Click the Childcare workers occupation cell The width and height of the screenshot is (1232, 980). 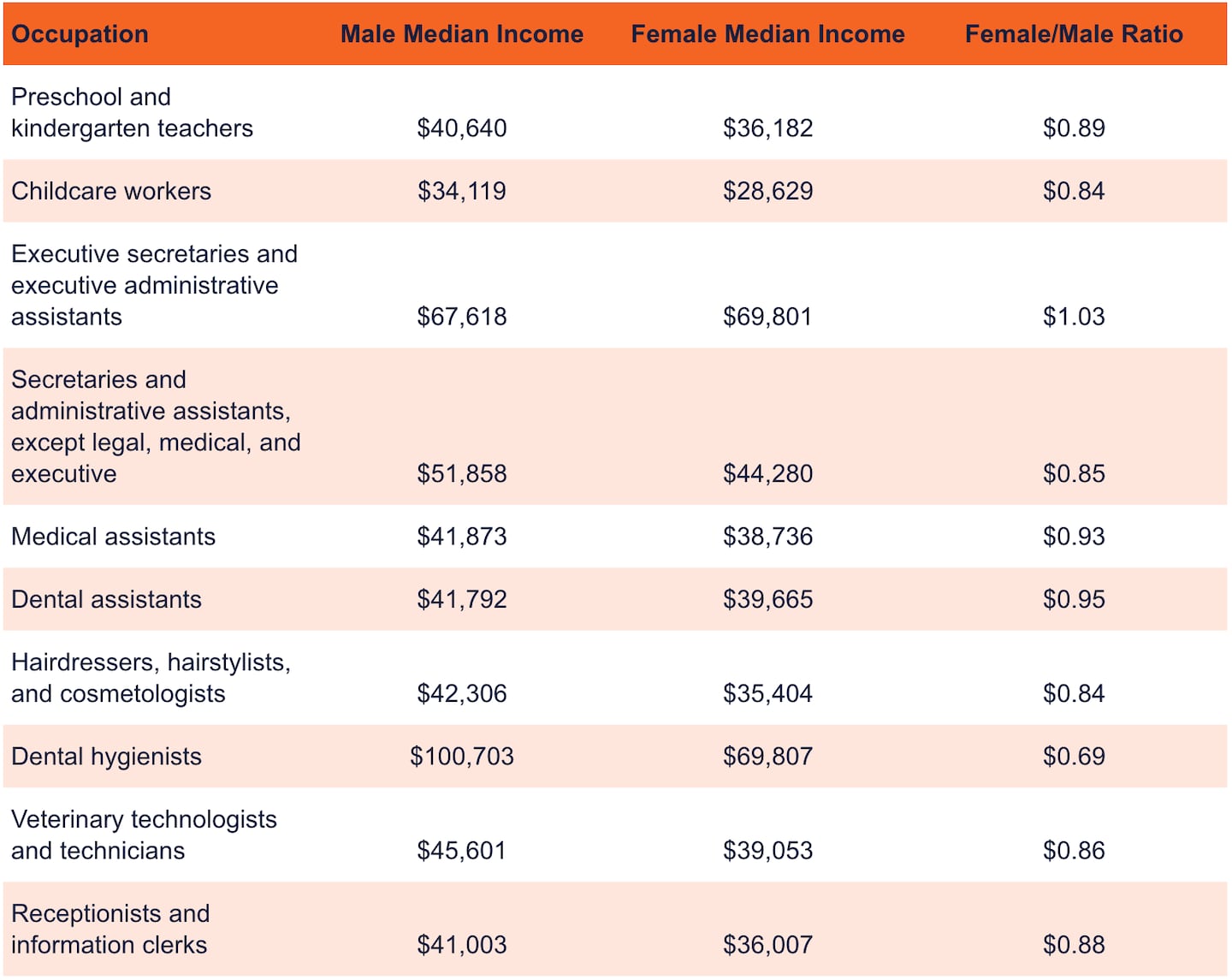(x=111, y=191)
